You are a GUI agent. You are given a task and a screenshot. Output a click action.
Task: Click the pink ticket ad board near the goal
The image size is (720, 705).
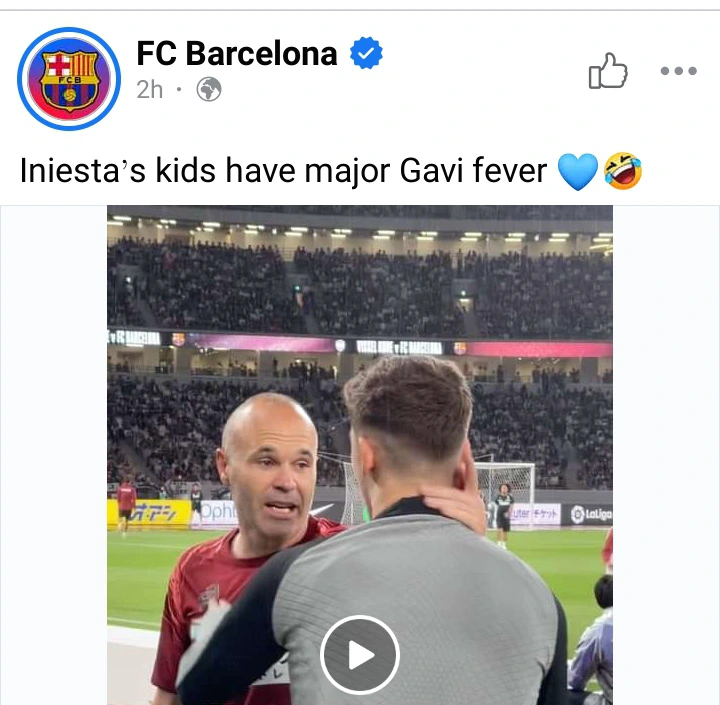pyautogui.click(x=537, y=514)
